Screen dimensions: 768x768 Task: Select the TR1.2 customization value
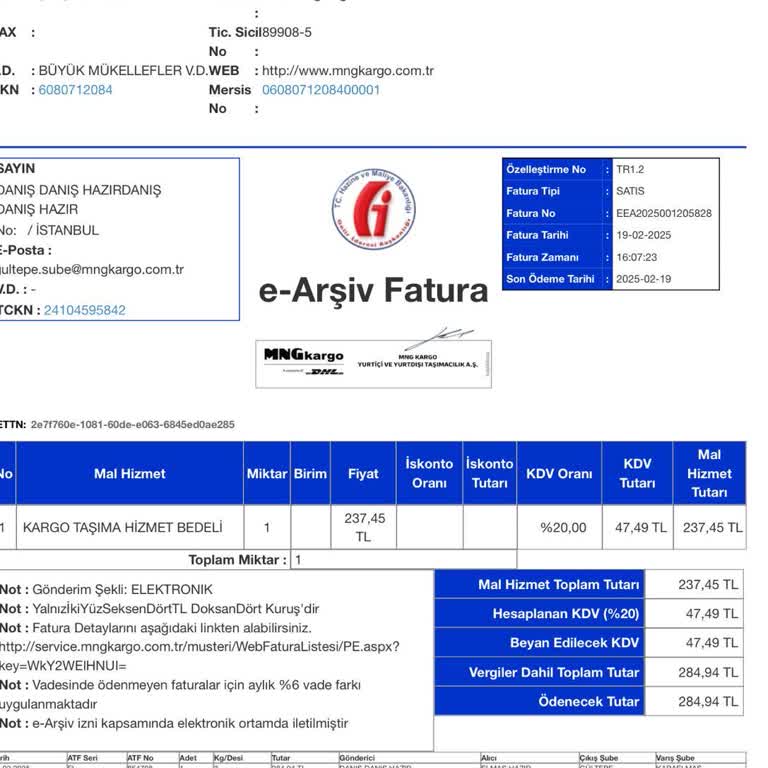pyautogui.click(x=630, y=169)
